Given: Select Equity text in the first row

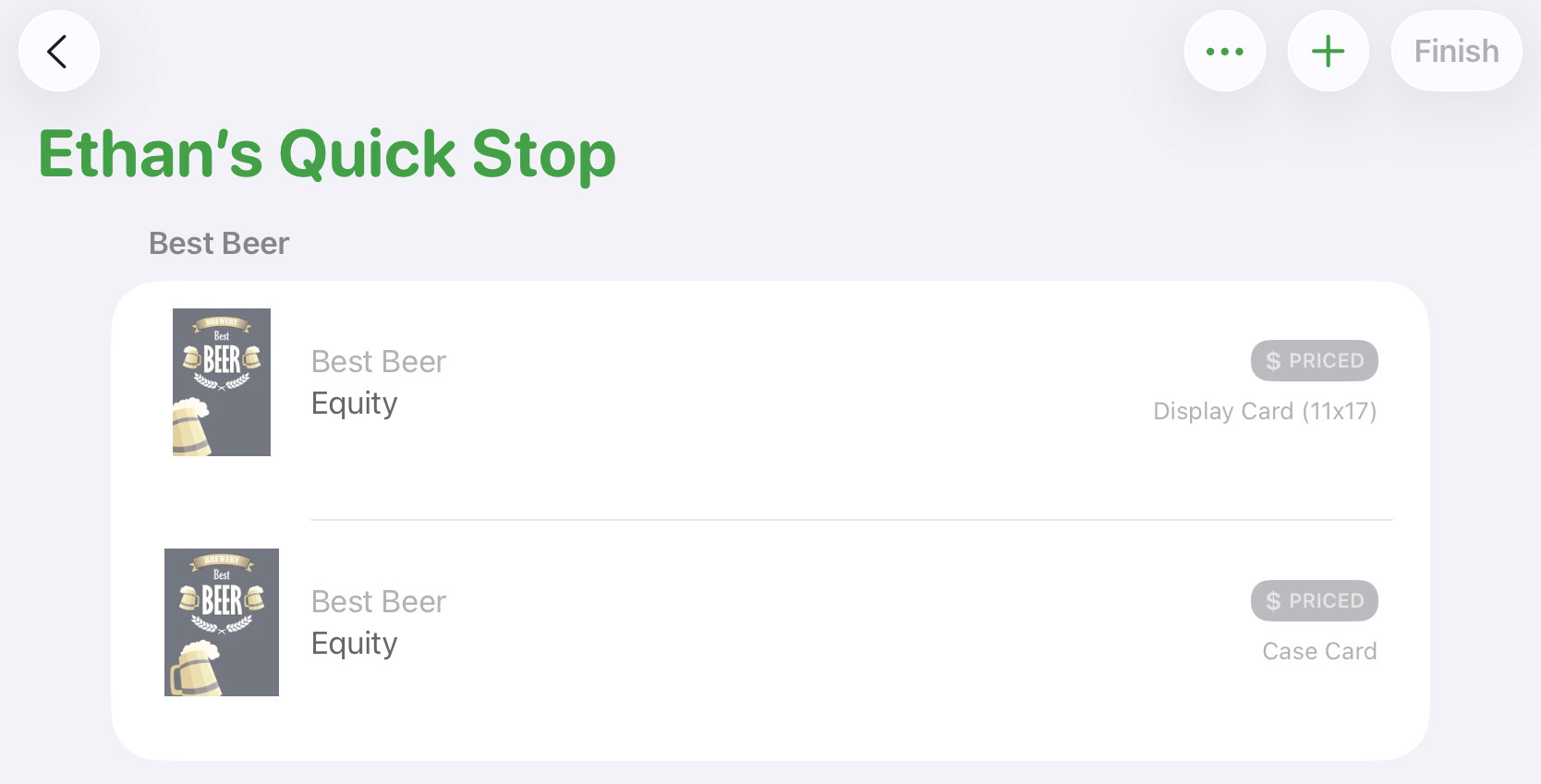Looking at the screenshot, I should [x=355, y=404].
